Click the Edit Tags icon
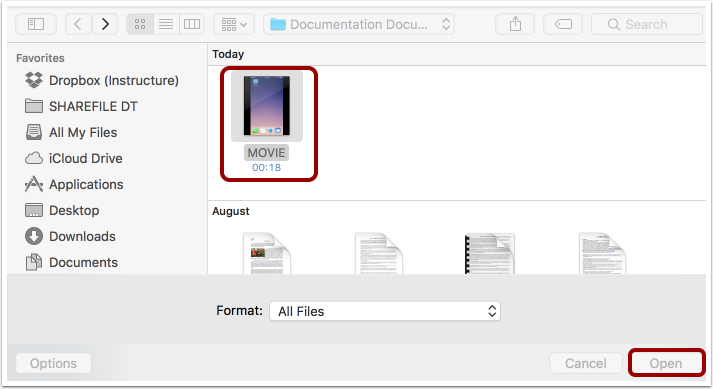The image size is (713, 389). 563,24
